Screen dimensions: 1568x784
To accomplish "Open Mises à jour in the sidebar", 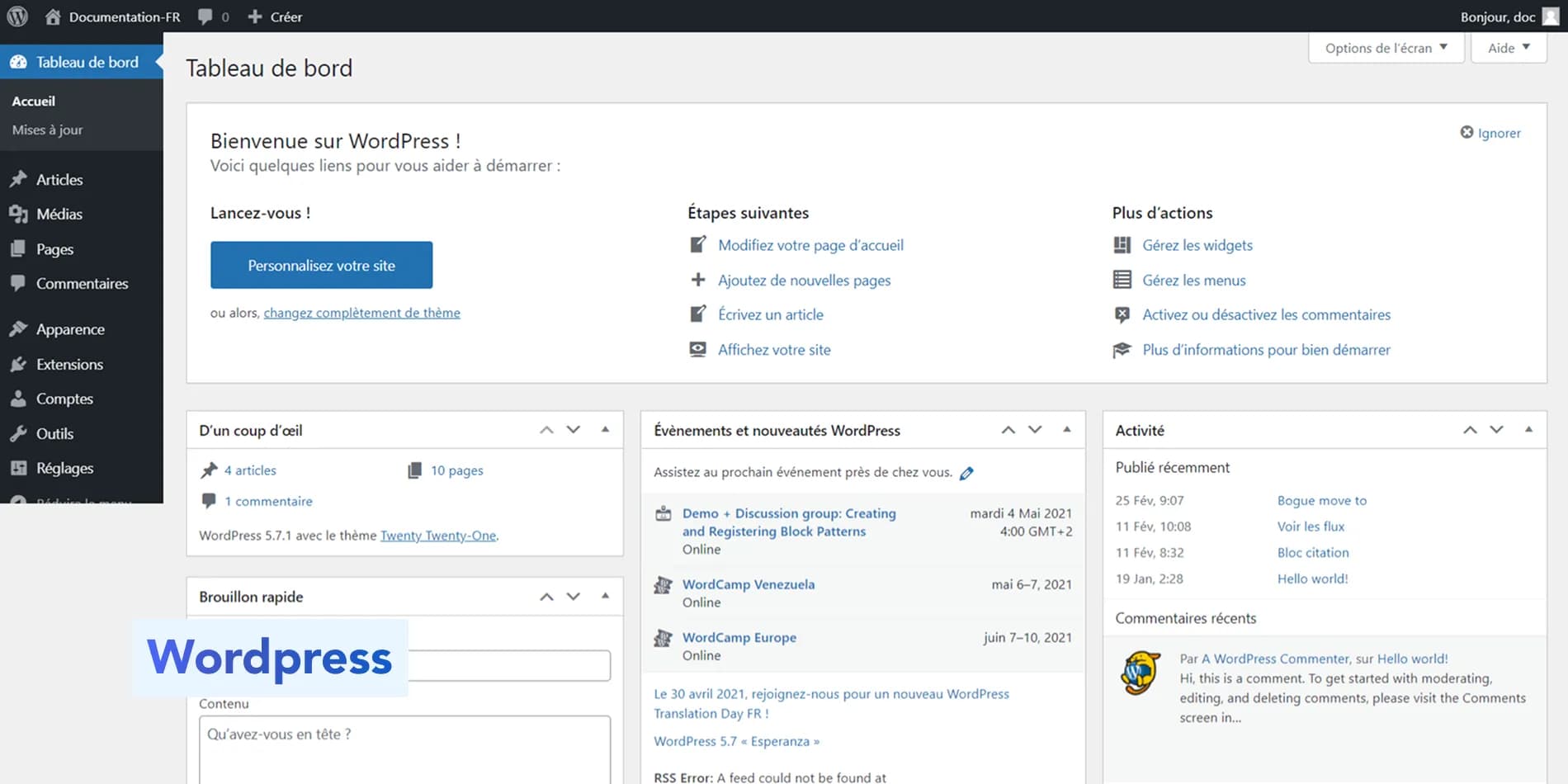I will [x=47, y=130].
